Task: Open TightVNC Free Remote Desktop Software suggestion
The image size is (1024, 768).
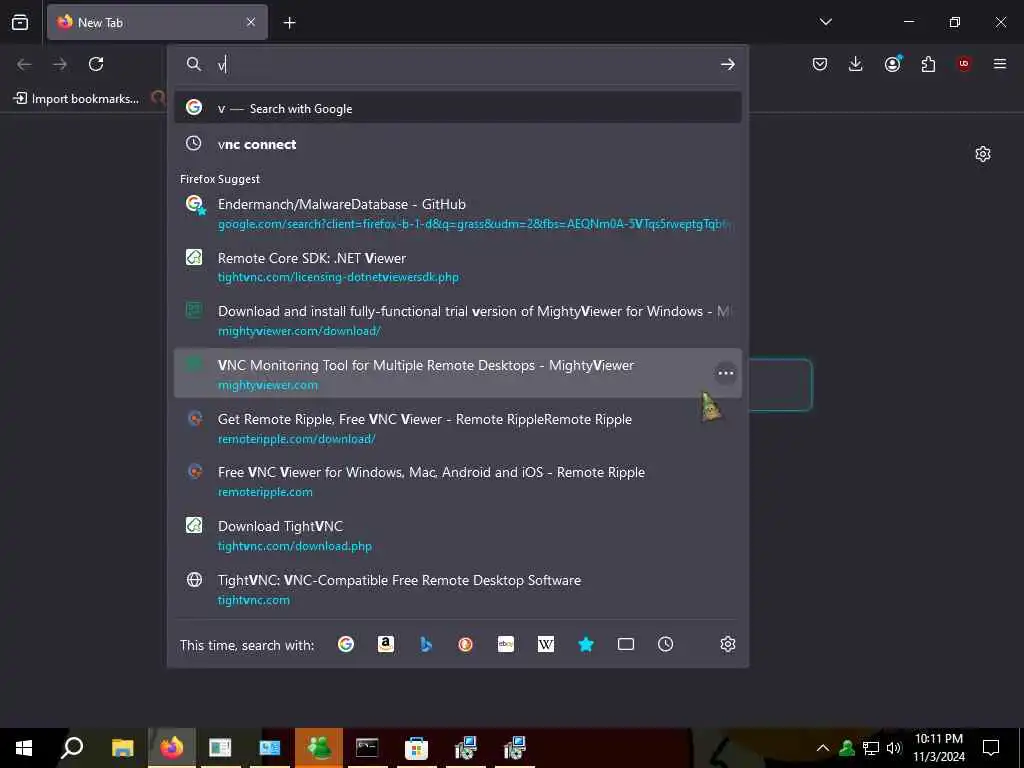Action: point(458,589)
